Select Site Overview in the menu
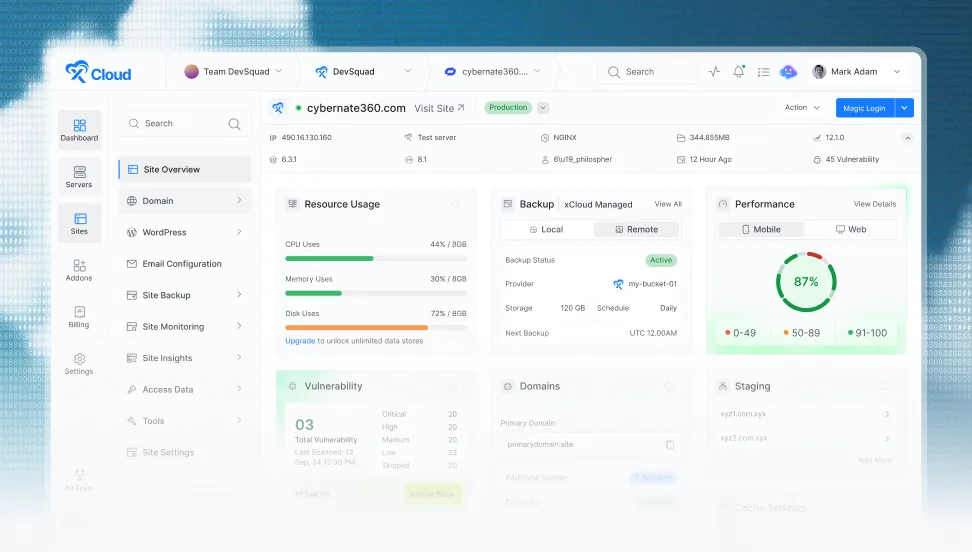This screenshot has width=972, height=552. (x=185, y=169)
